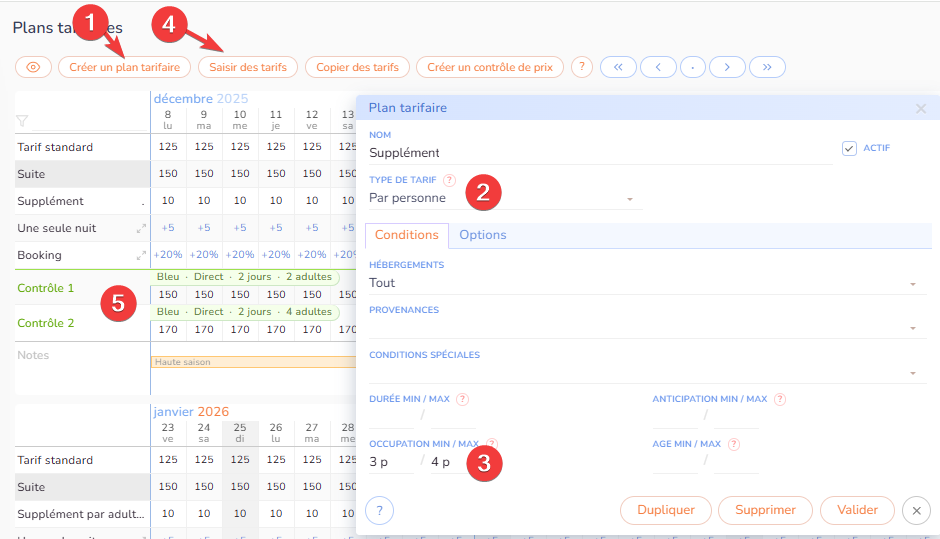
Task: Click the Créer un plan tarifaire button
Action: click(x=124, y=67)
